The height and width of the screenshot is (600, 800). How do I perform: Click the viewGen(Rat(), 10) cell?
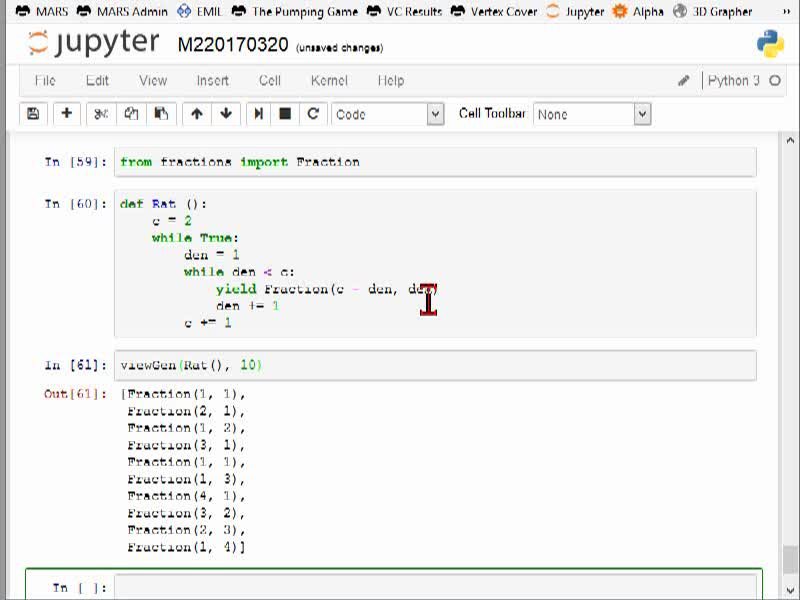pyautogui.click(x=435, y=365)
